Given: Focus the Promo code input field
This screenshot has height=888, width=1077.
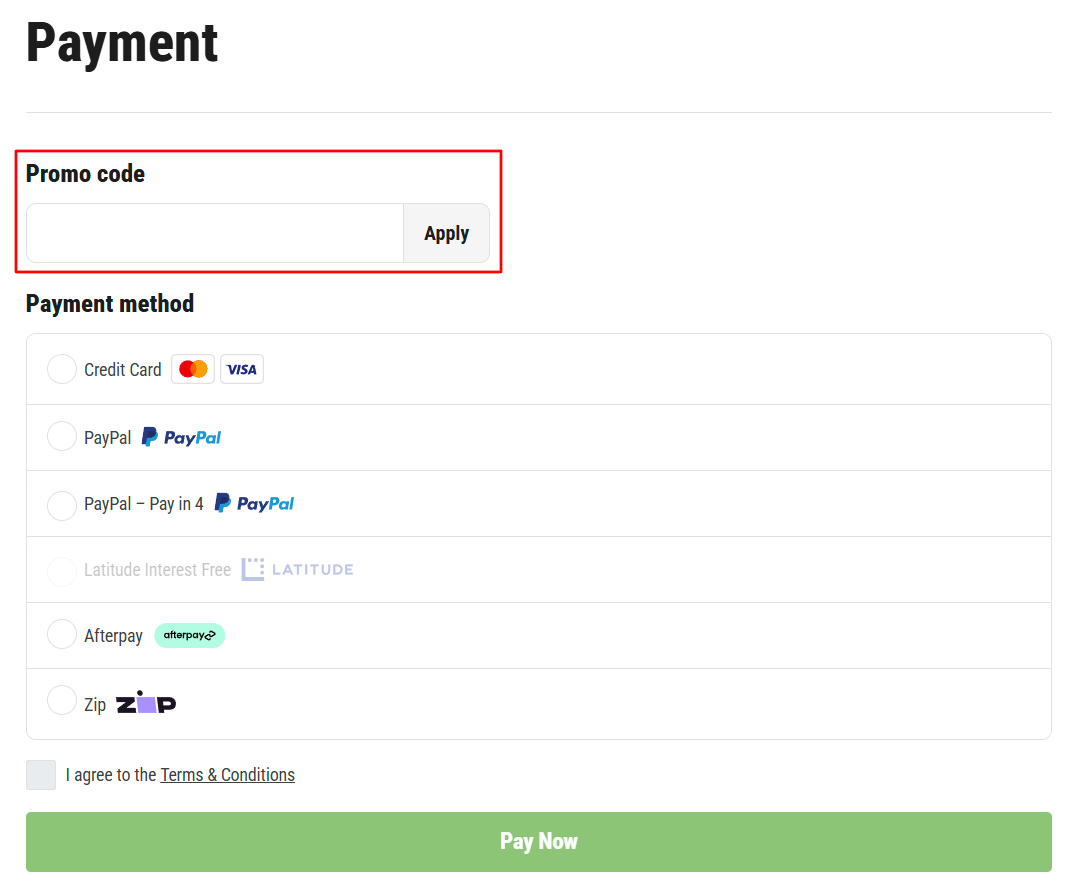Looking at the screenshot, I should 215,234.
